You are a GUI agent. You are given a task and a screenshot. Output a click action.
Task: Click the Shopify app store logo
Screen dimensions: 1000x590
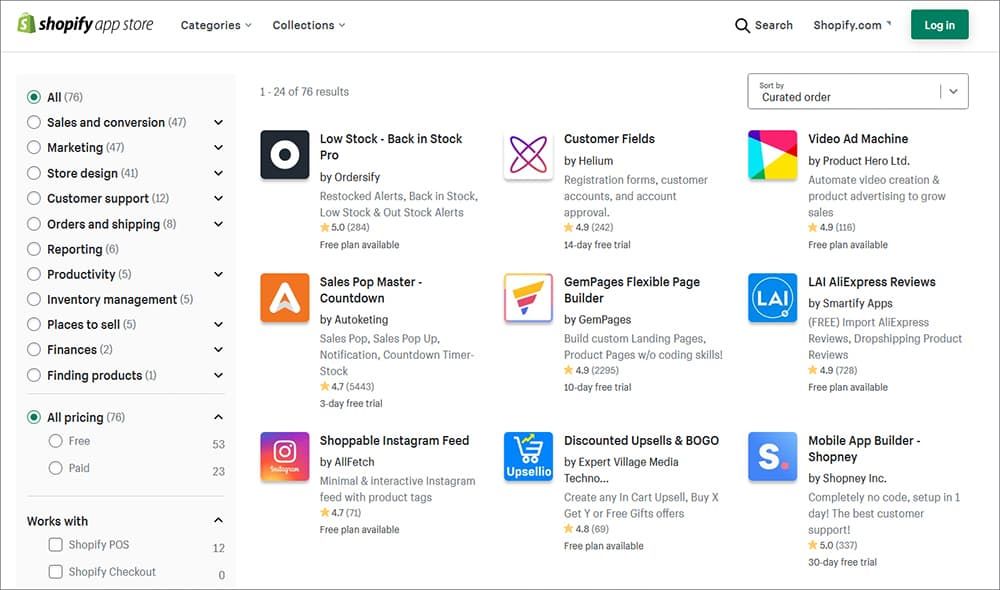[85, 24]
